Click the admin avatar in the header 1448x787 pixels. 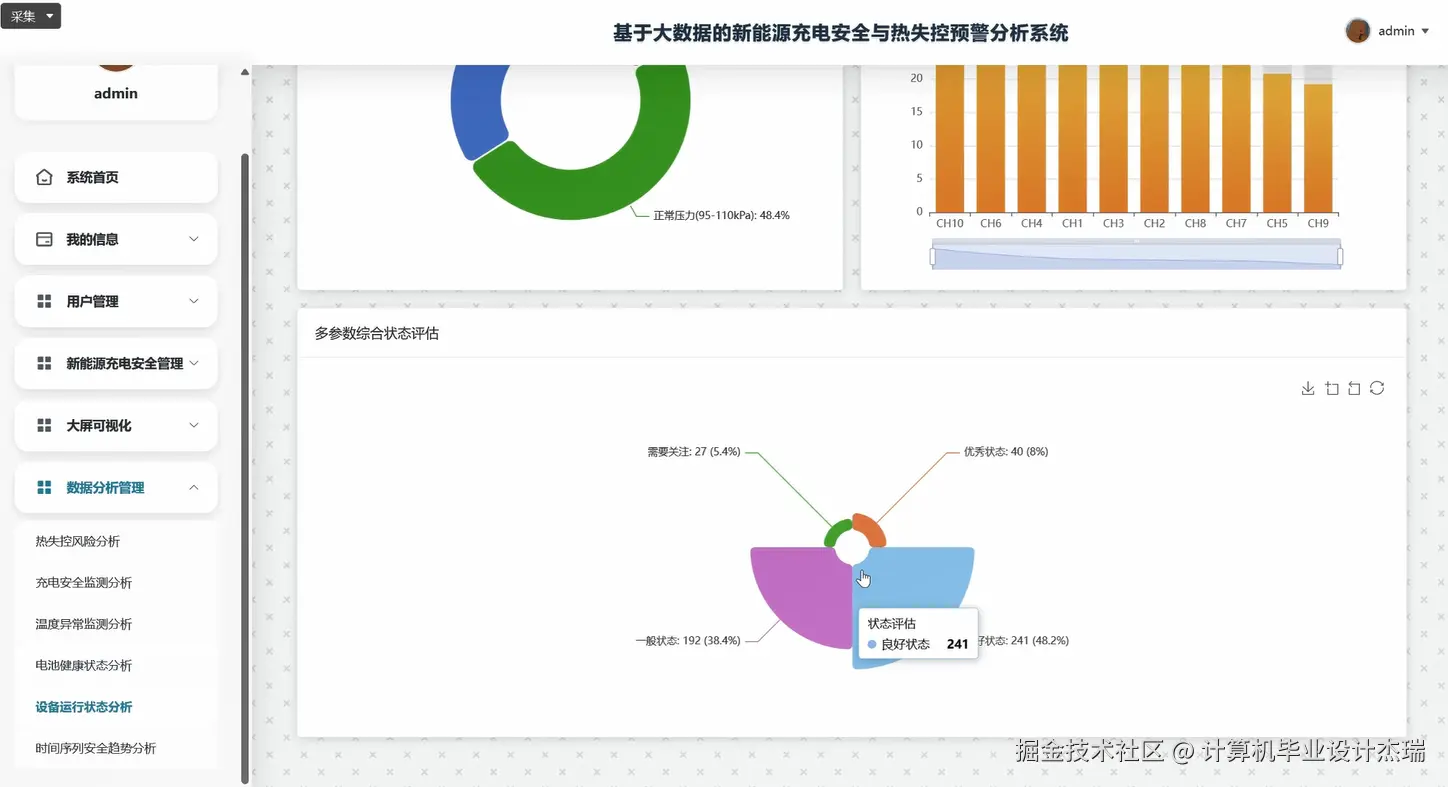point(1357,31)
